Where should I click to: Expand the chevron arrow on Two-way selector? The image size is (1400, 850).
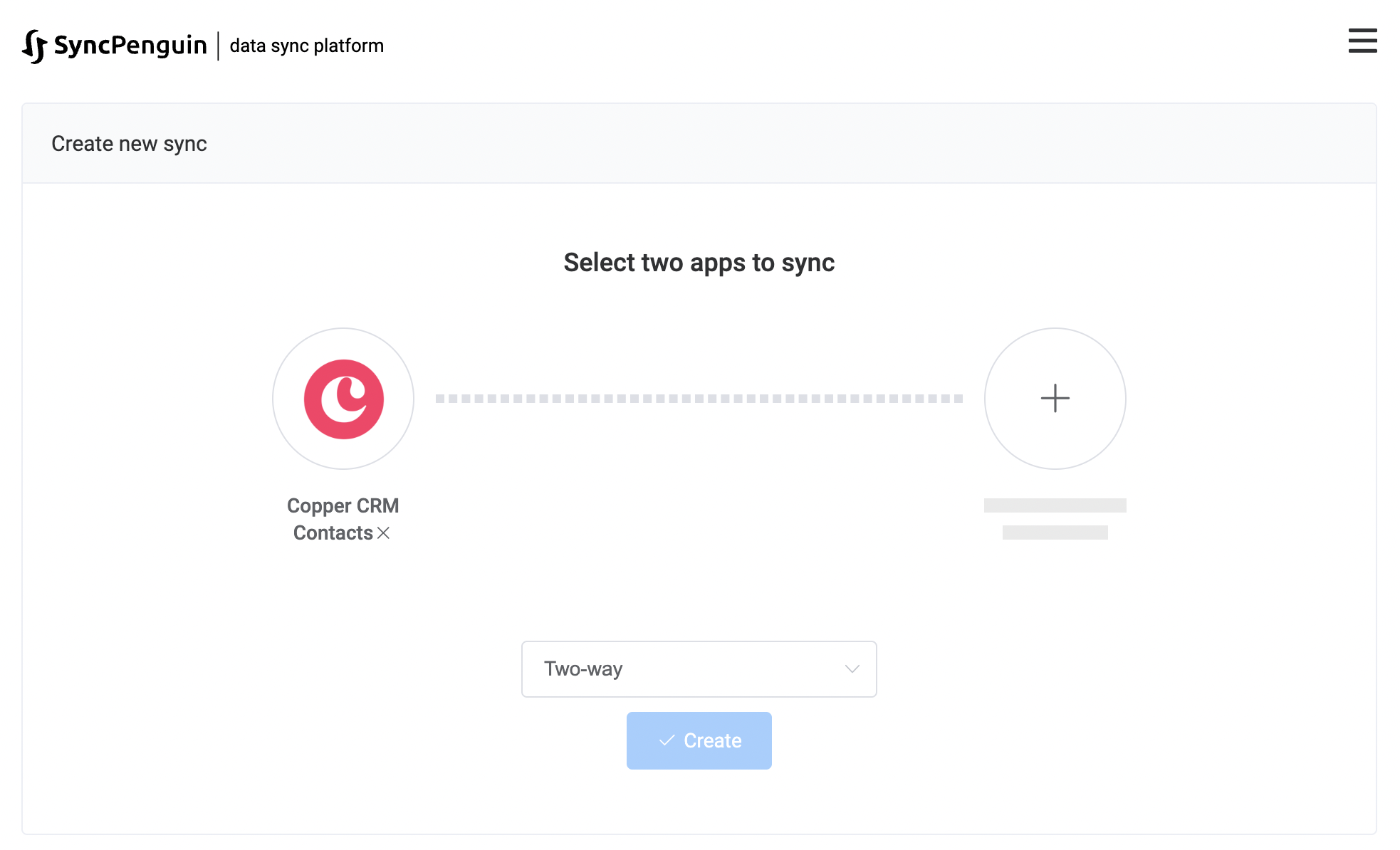(x=852, y=669)
